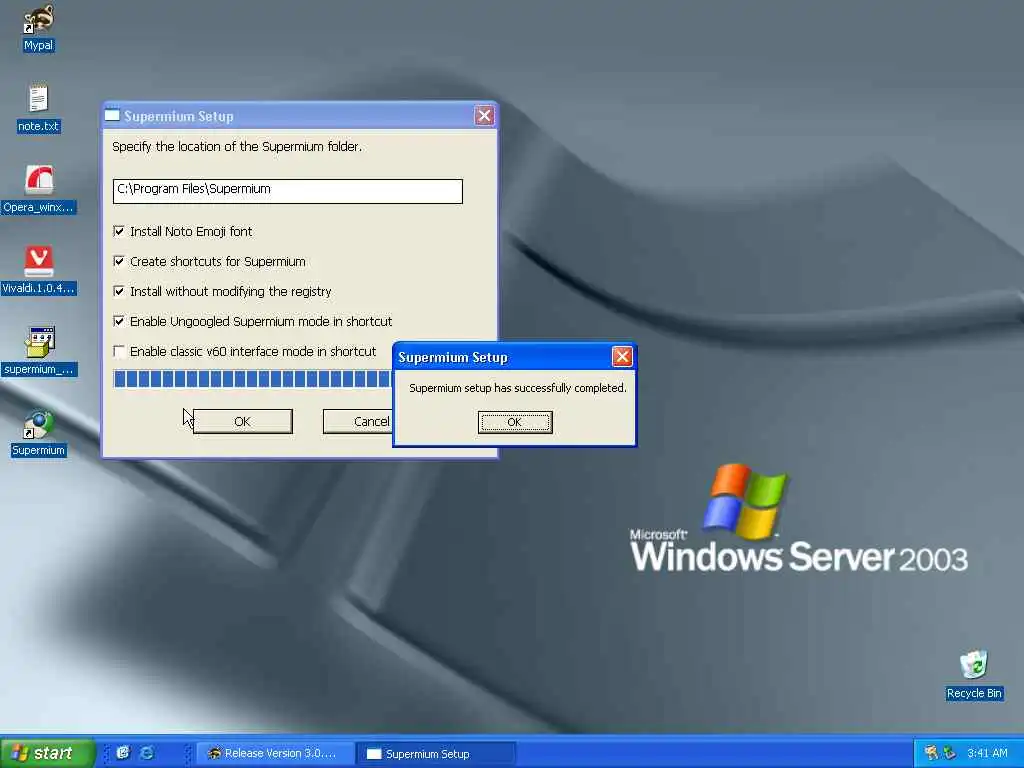Click the 'Supermium setup has successfully completed.' text
The image size is (1024, 768).
517,388
